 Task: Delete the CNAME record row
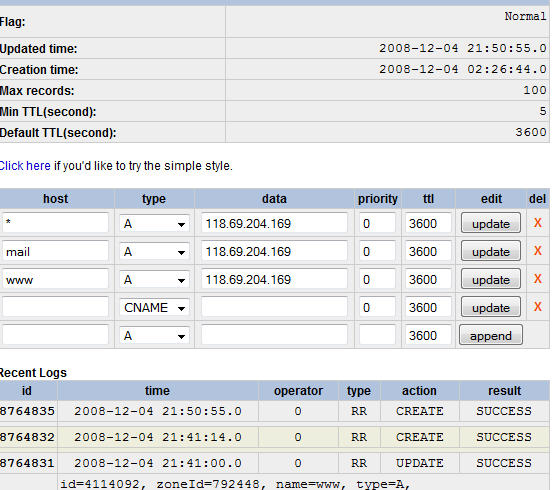[537, 307]
